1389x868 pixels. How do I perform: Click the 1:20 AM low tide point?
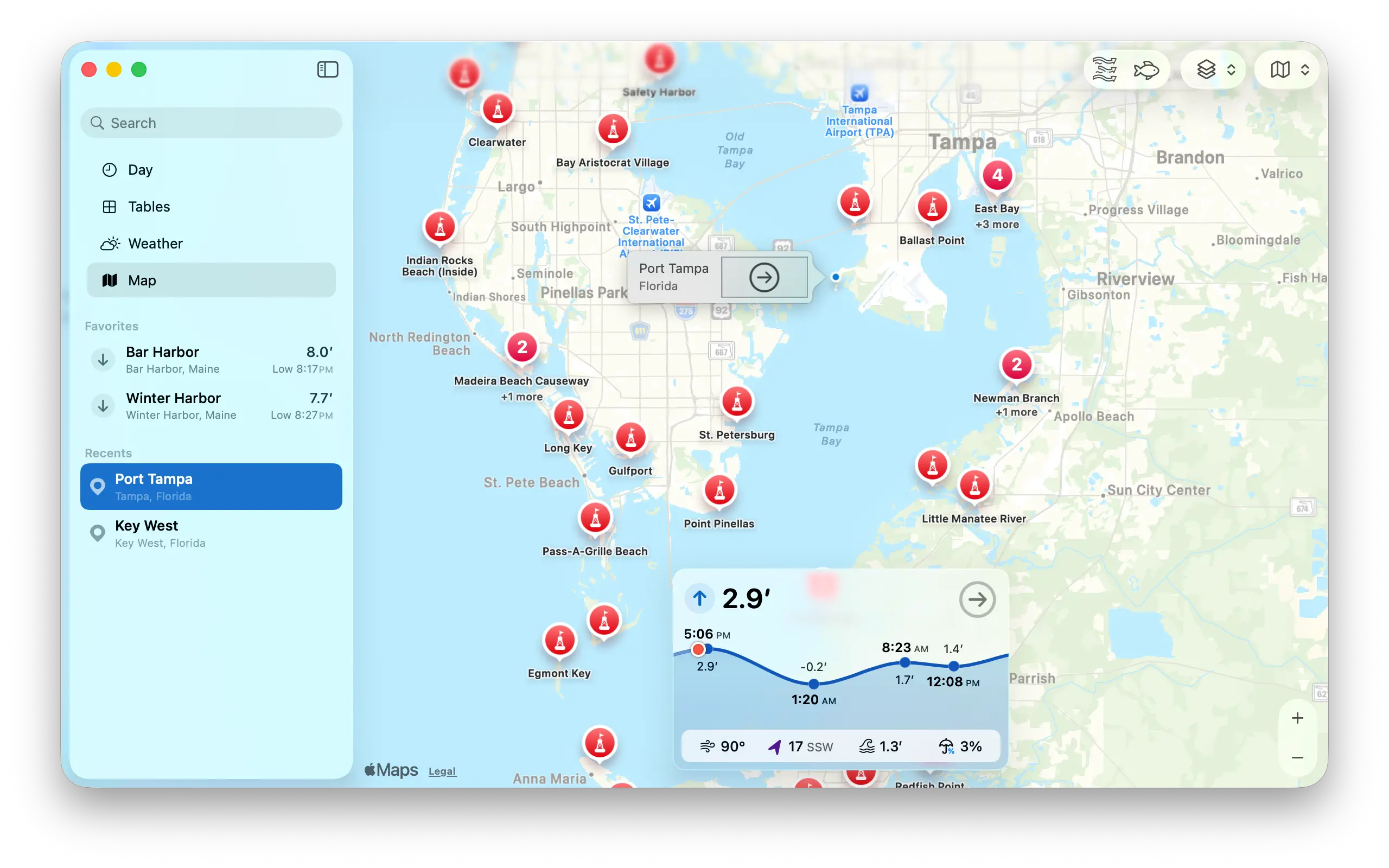[814, 684]
